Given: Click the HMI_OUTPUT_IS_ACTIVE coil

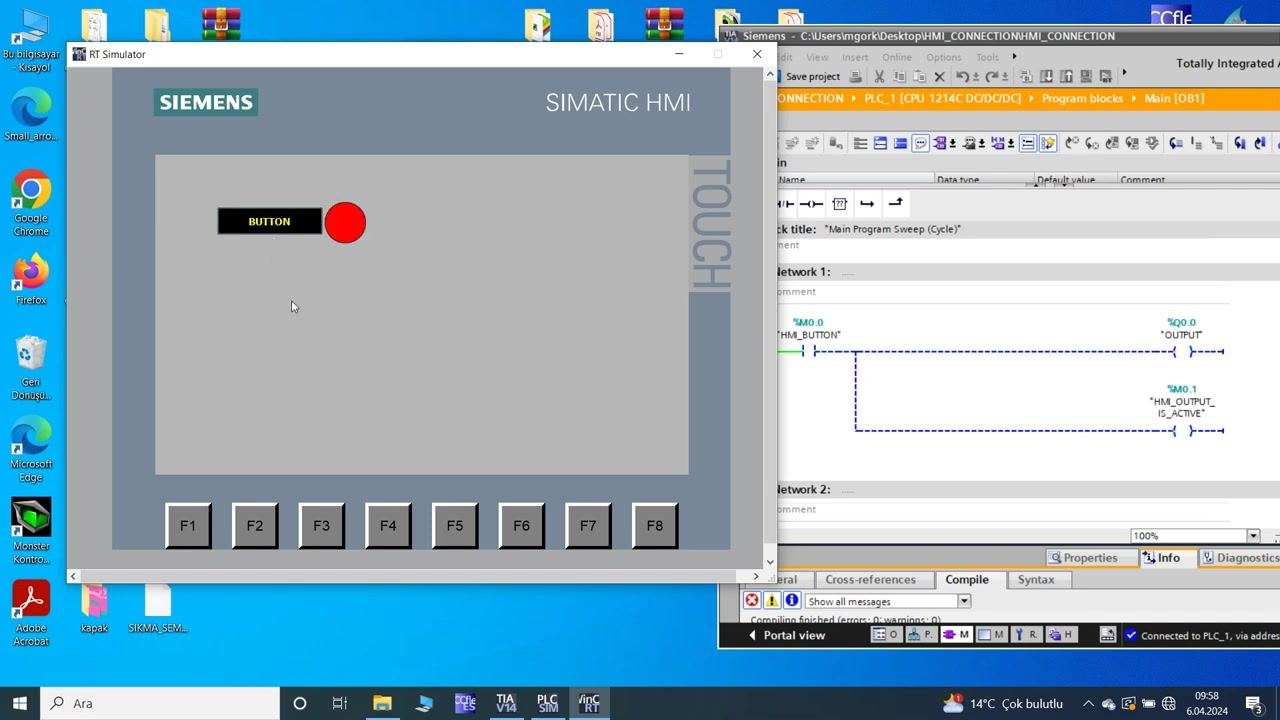Looking at the screenshot, I should pos(1182,430).
